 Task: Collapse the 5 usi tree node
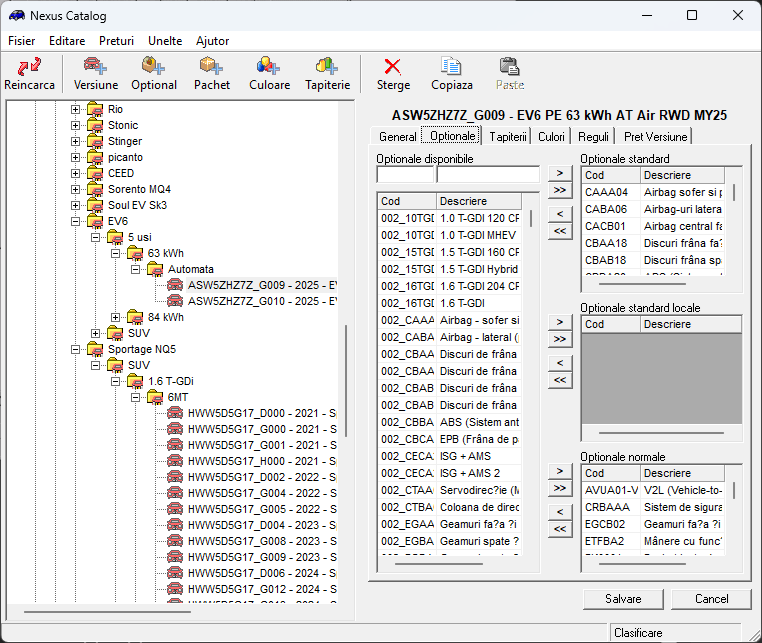96,238
